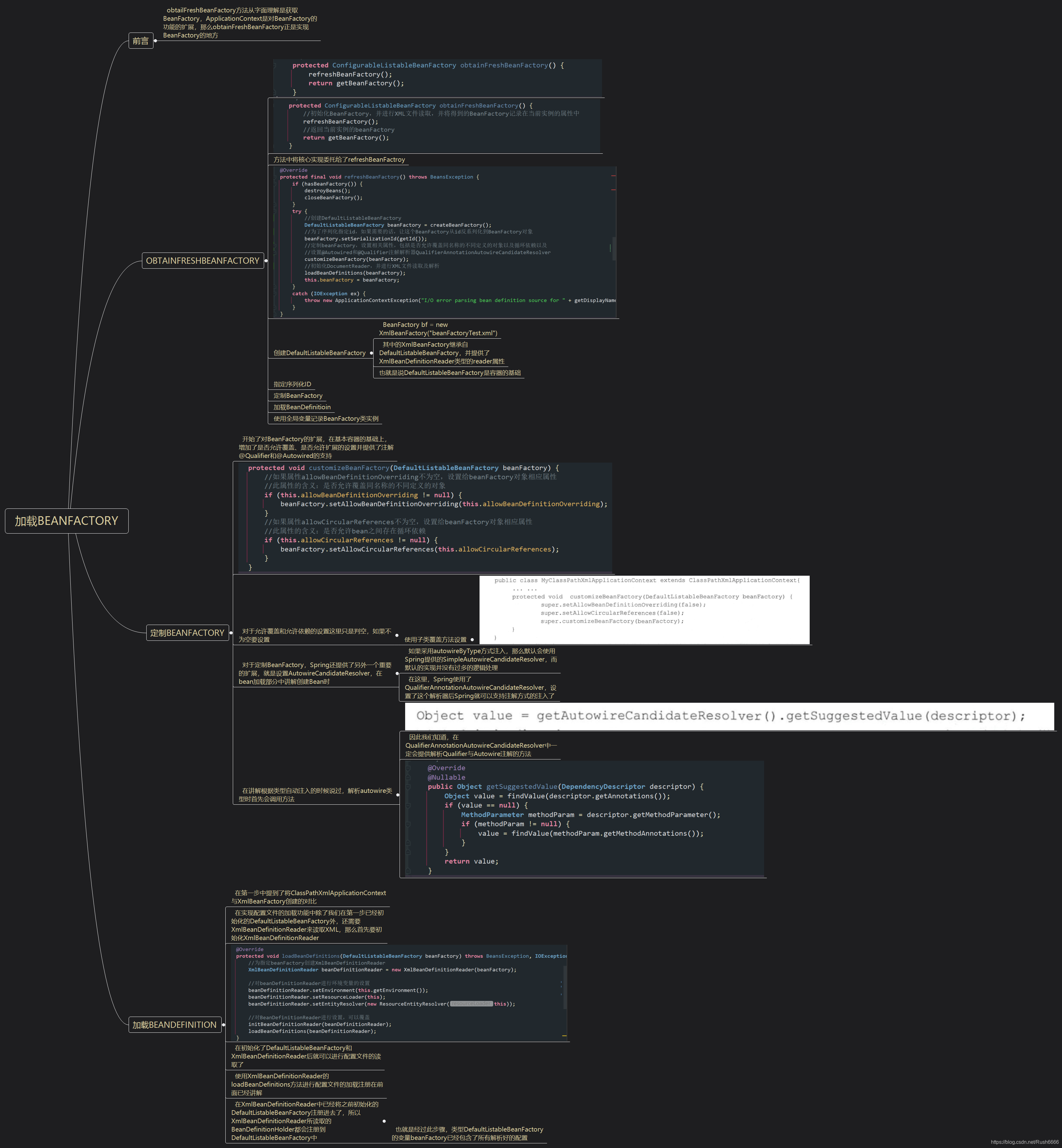Viewport: 1062px width, 1148px height.
Task: Click the 定制BeanFactory sub-topic under OBTAINFRESHBEANFACTORY
Action: [298, 396]
